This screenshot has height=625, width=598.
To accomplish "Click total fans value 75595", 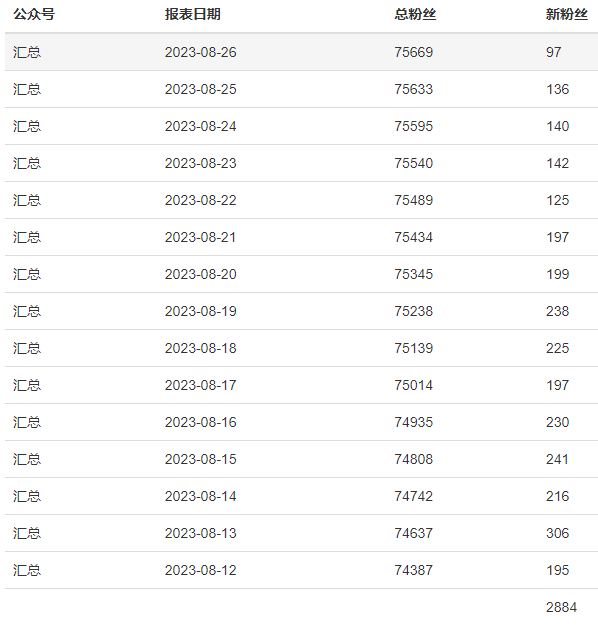I will (413, 126).
